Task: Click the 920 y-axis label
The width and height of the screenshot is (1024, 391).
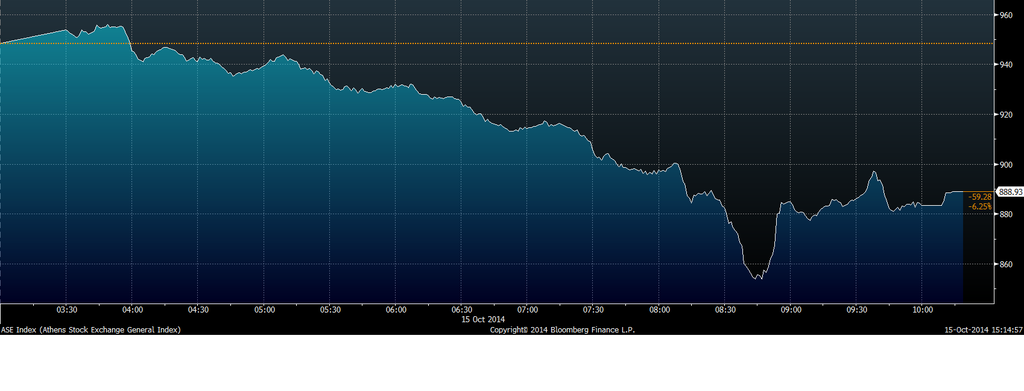Action: coord(1006,115)
